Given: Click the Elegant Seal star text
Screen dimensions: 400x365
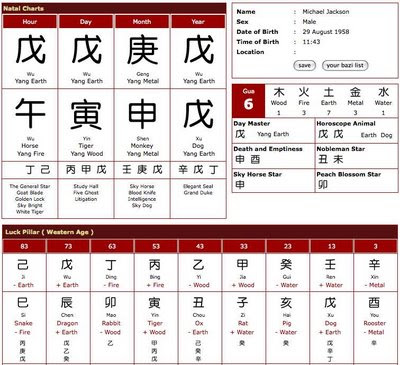Looking at the screenshot, I should pos(198,186).
